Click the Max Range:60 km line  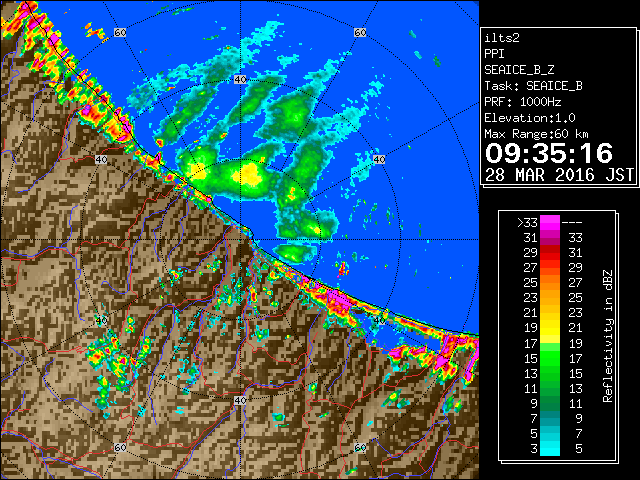pos(536,134)
